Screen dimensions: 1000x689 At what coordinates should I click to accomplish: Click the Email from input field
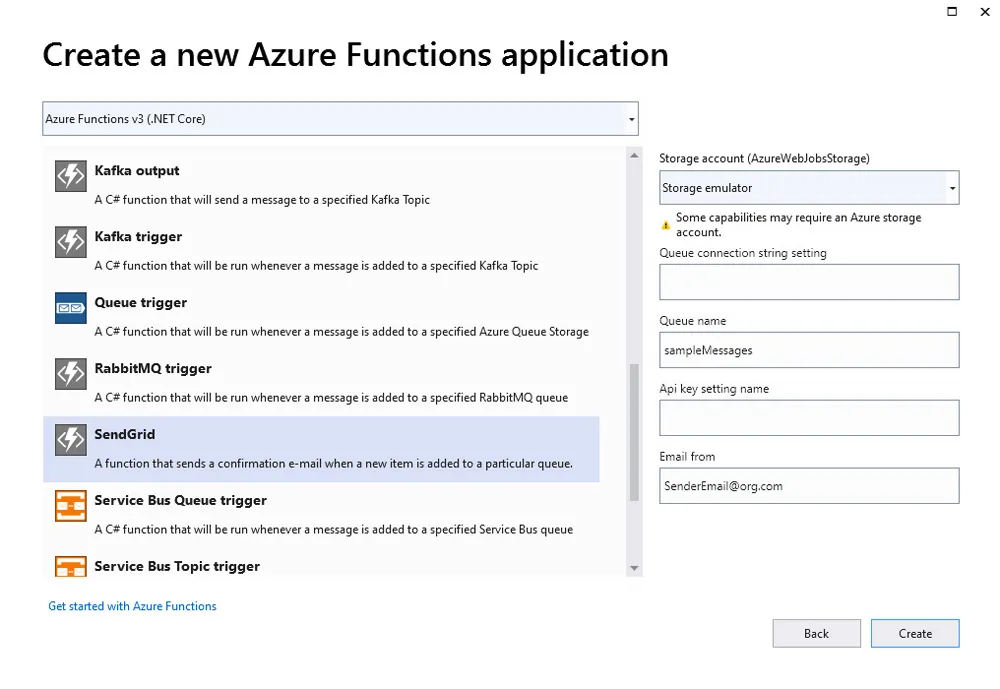click(x=809, y=485)
